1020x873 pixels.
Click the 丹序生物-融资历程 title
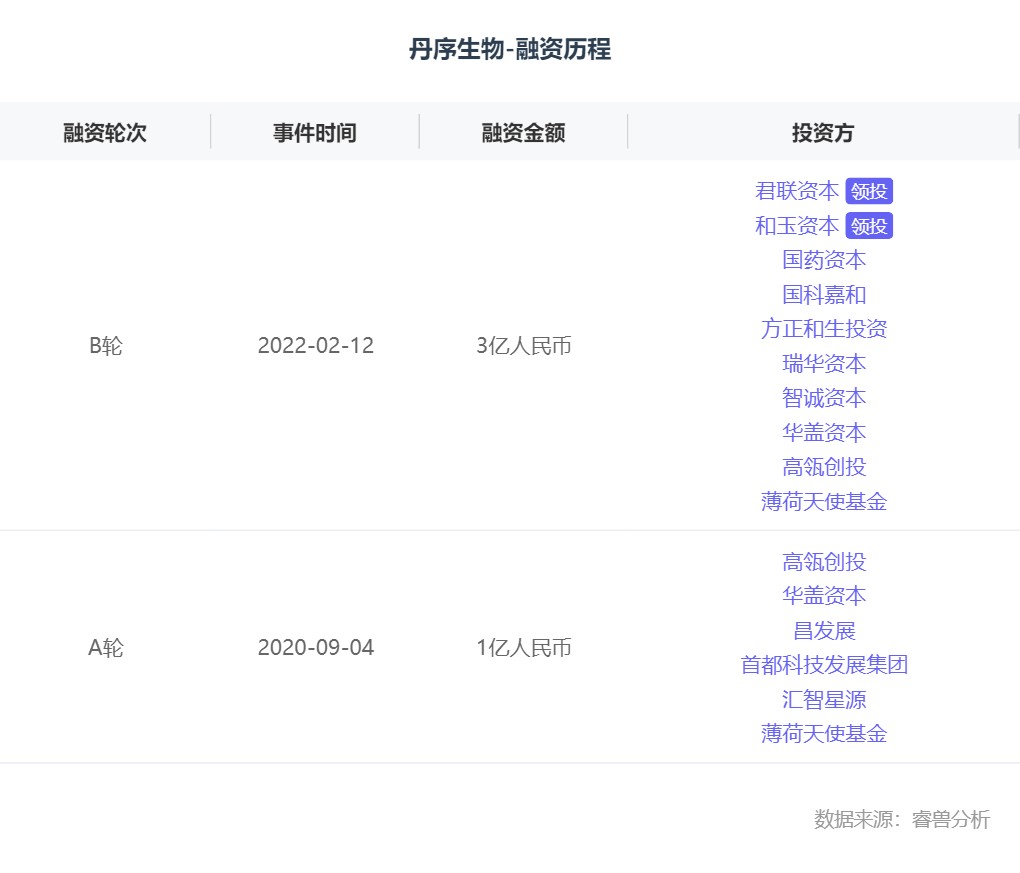tap(510, 49)
